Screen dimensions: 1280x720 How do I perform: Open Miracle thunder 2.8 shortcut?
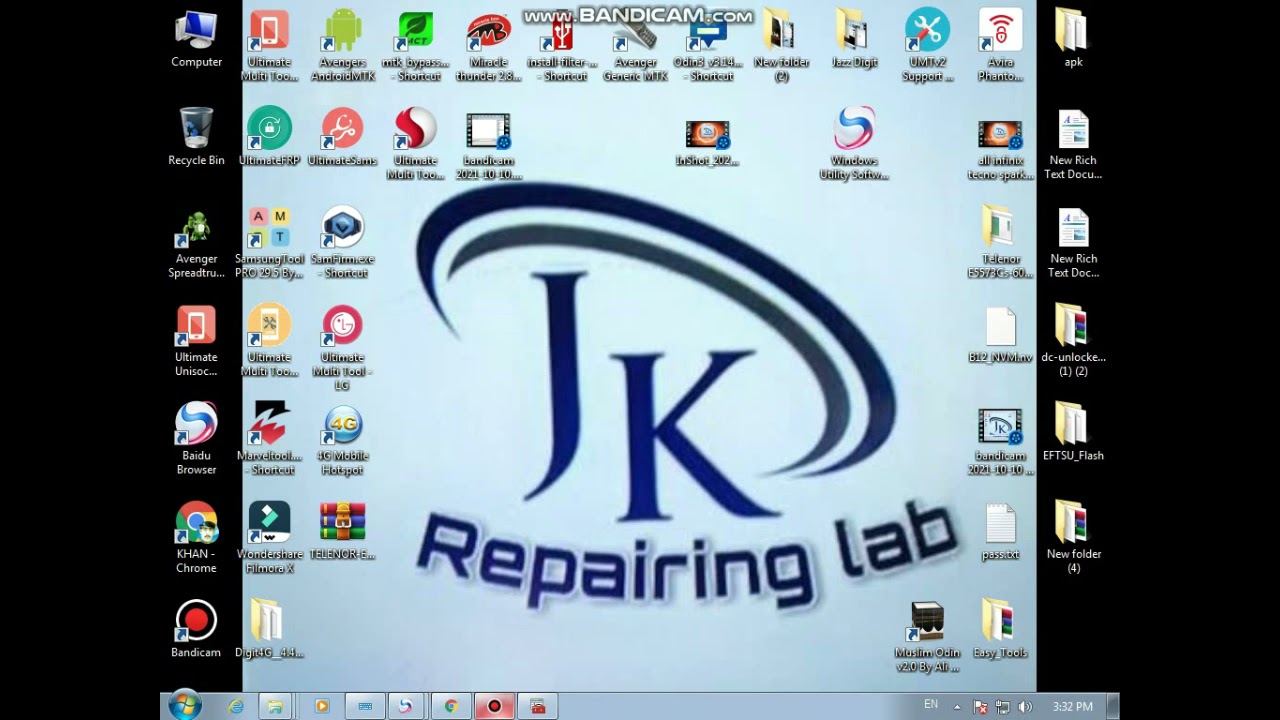tap(488, 45)
